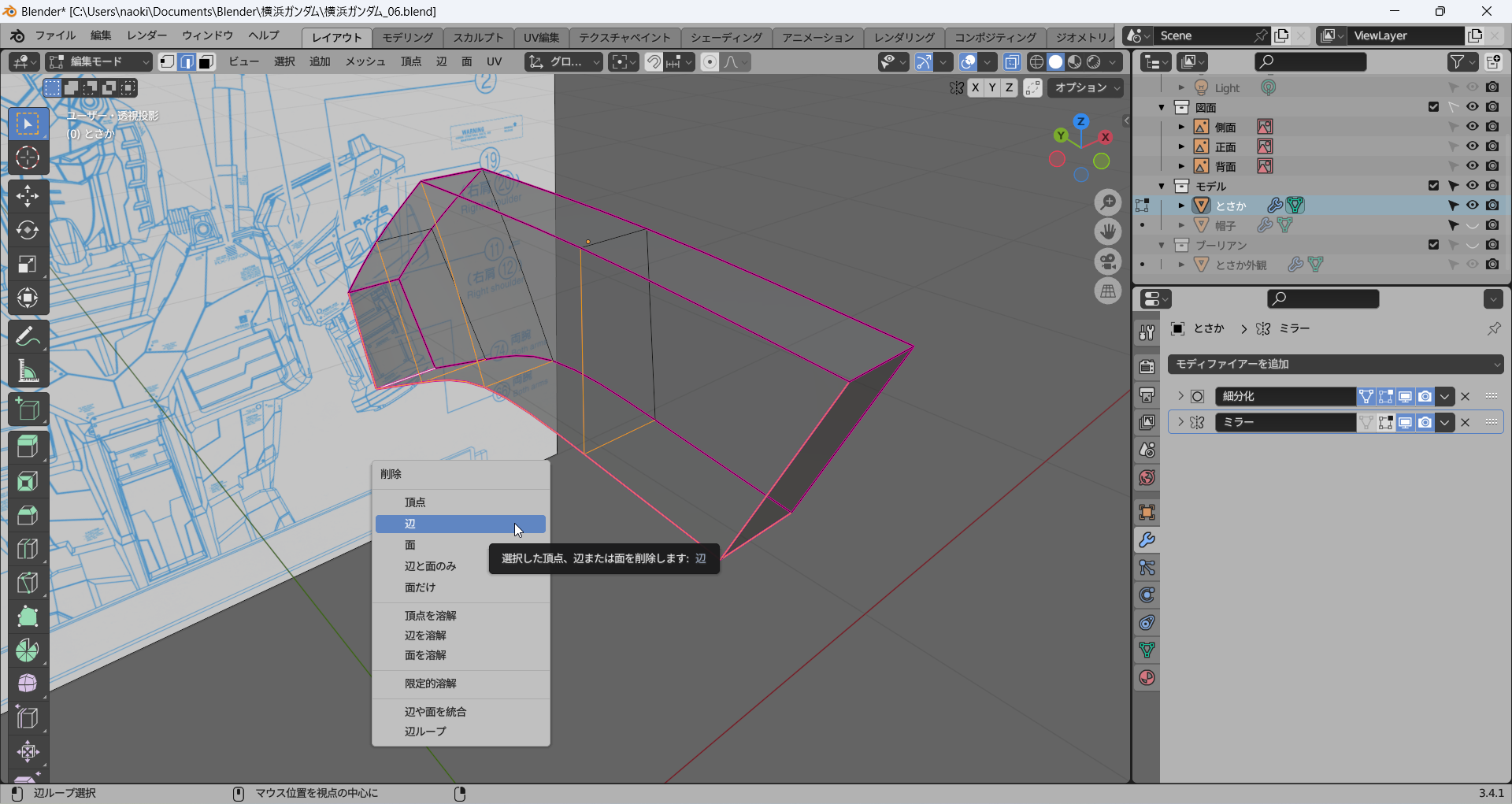
Task: Select the Measure tool icon
Action: pyautogui.click(x=28, y=371)
